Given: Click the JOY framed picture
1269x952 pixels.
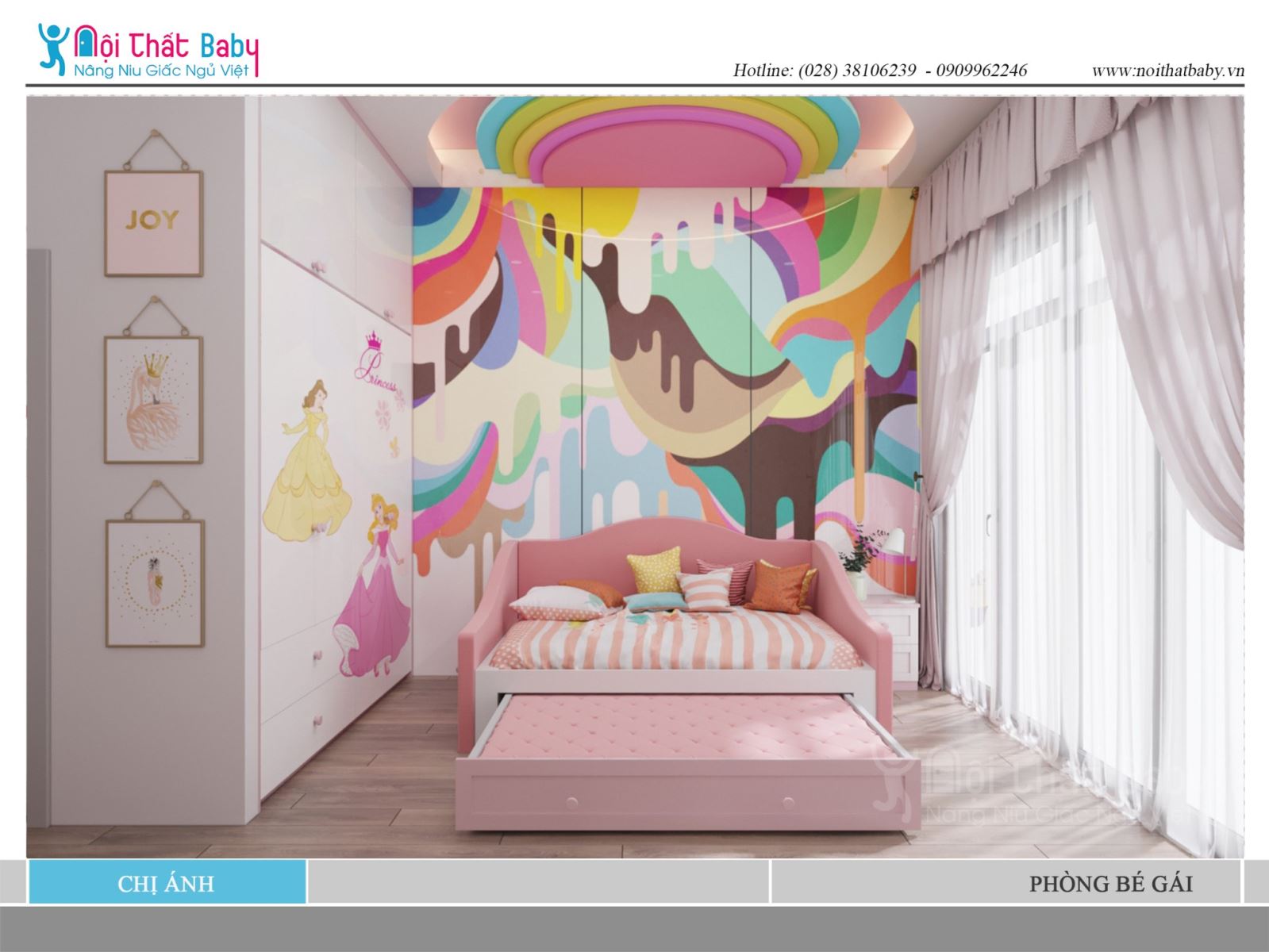Looking at the screenshot, I should click(x=153, y=222).
